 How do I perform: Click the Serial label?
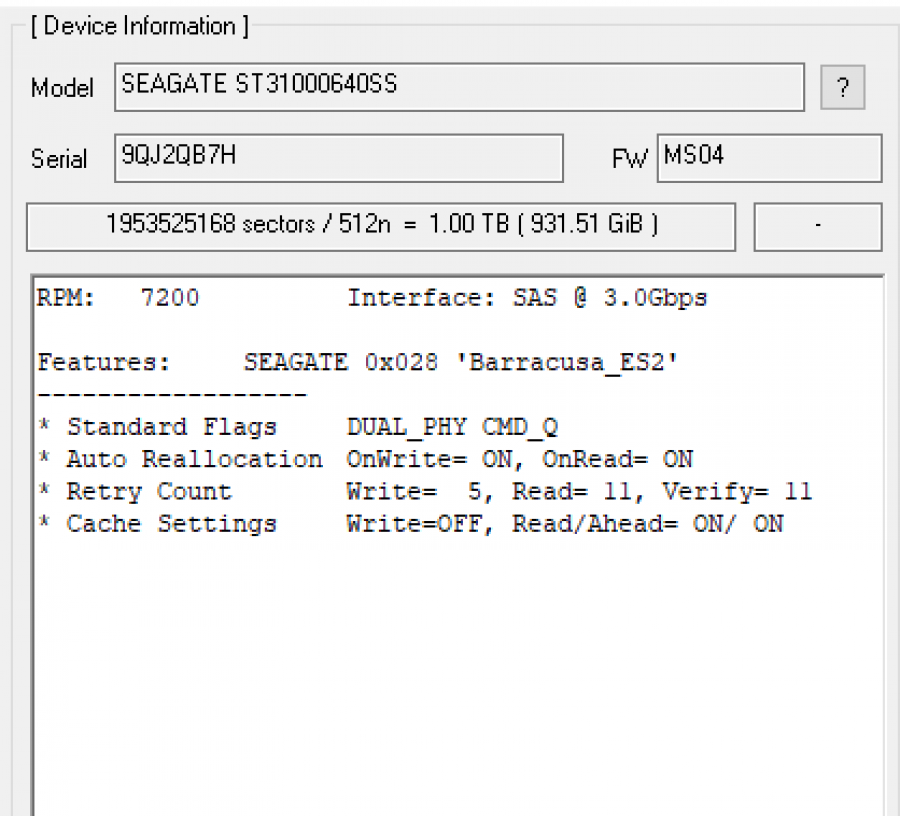click(x=59, y=159)
